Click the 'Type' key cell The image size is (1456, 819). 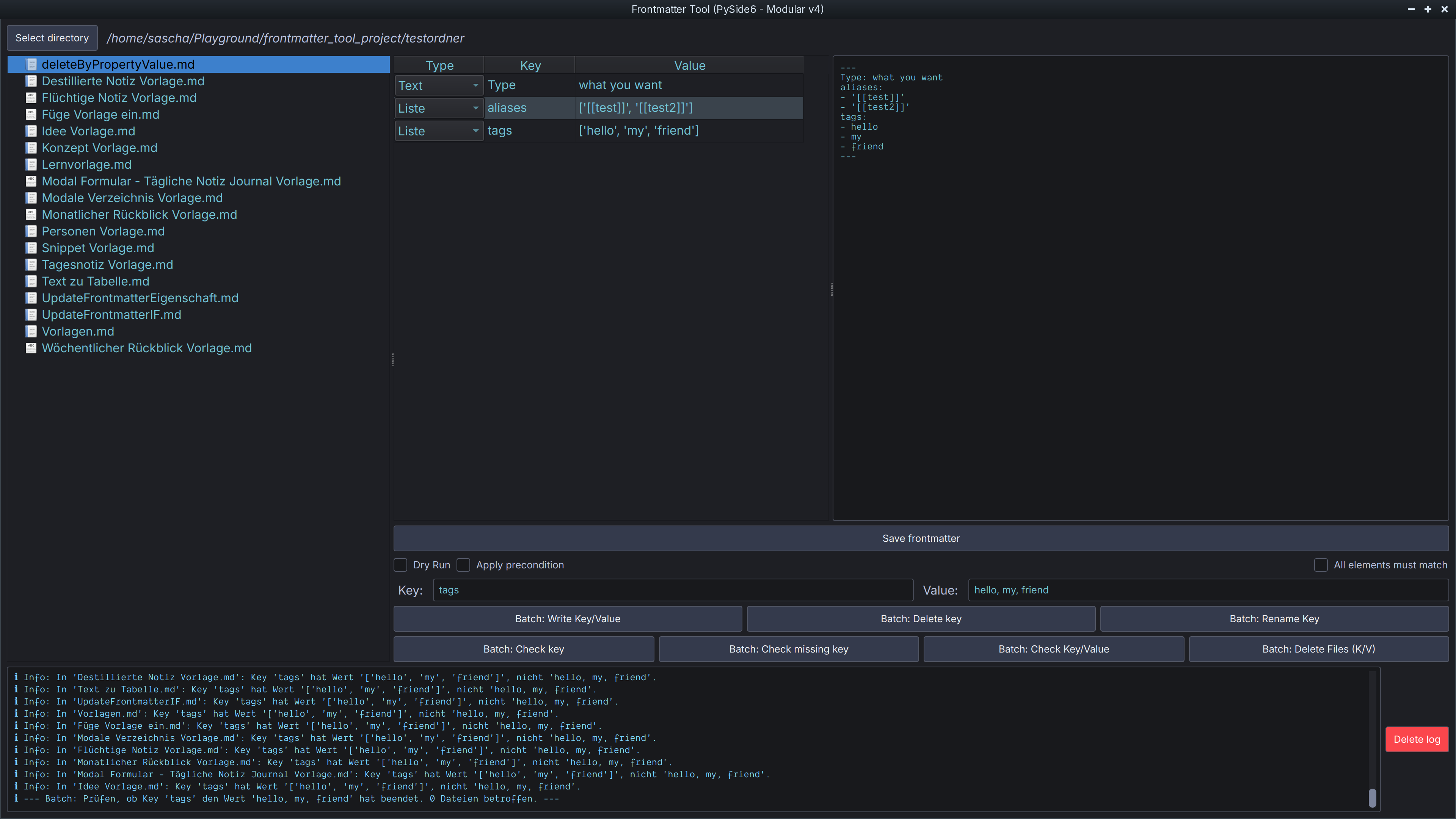[x=530, y=85]
